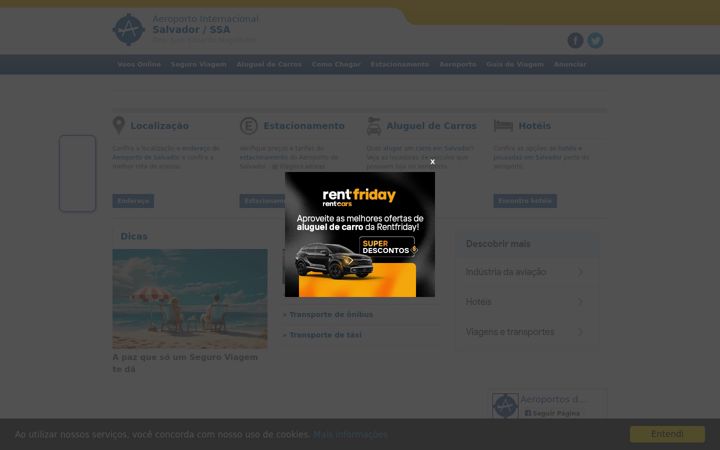The width and height of the screenshot is (720, 450).
Task: Open the Twitter profile icon
Action: [x=595, y=40]
